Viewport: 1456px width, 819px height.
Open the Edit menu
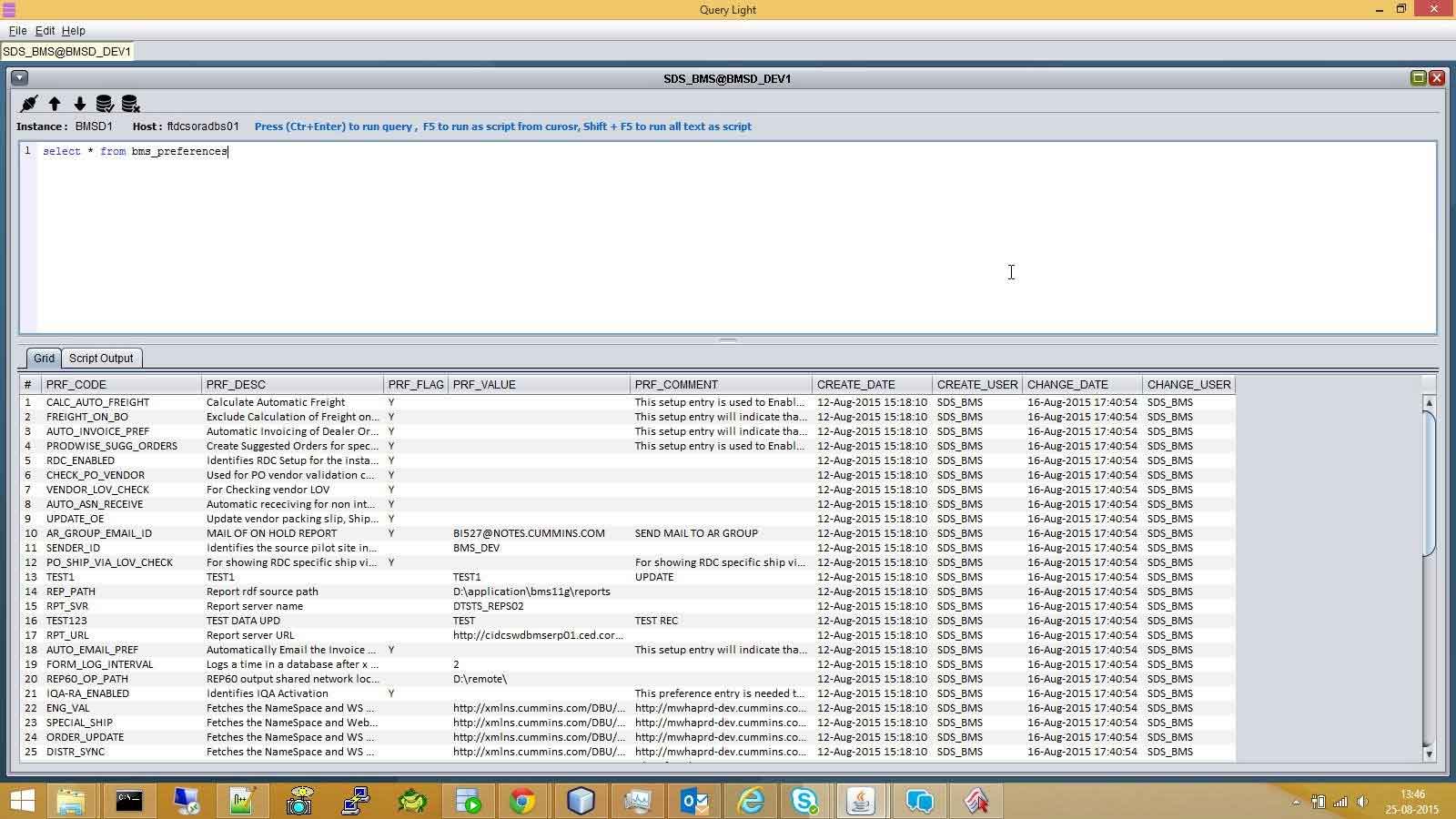[x=45, y=30]
